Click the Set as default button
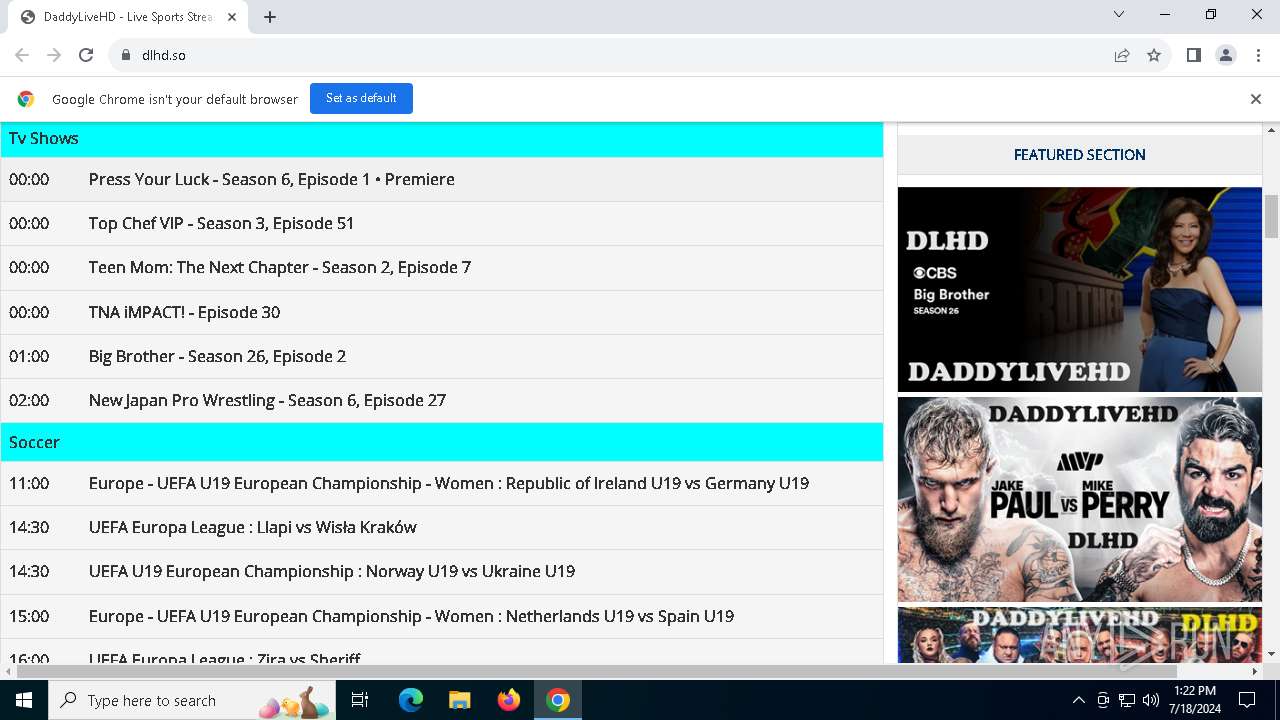 click(361, 98)
